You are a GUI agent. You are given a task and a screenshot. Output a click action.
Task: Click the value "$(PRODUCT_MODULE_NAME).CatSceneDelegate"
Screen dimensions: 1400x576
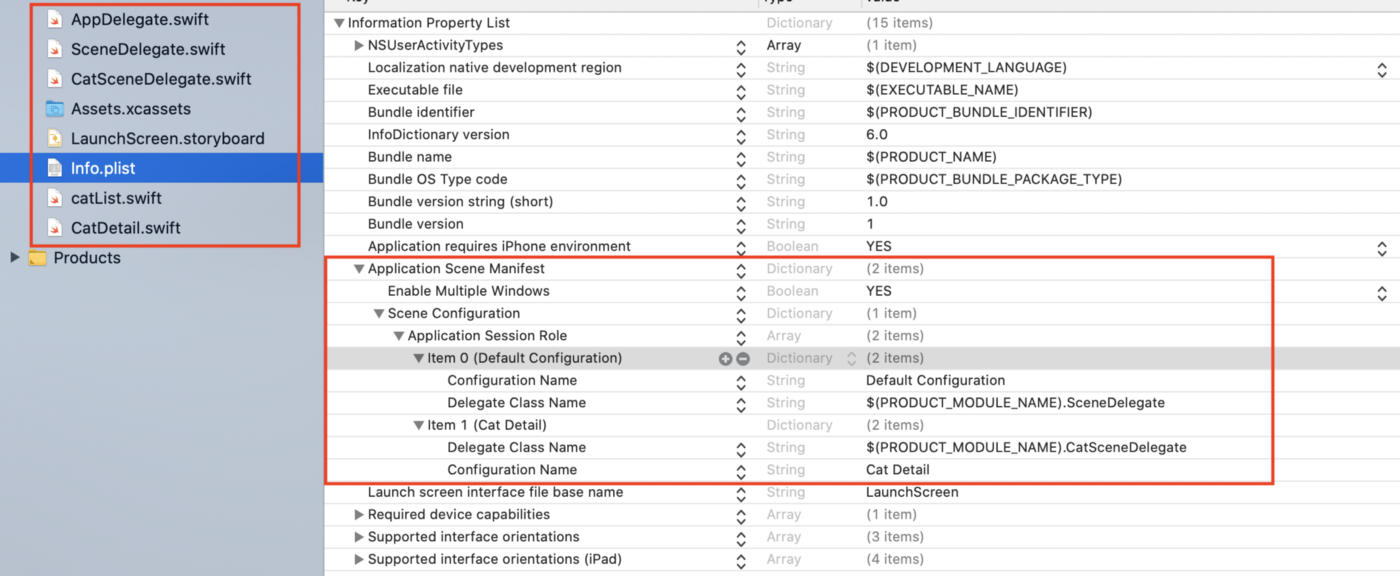pos(1026,447)
